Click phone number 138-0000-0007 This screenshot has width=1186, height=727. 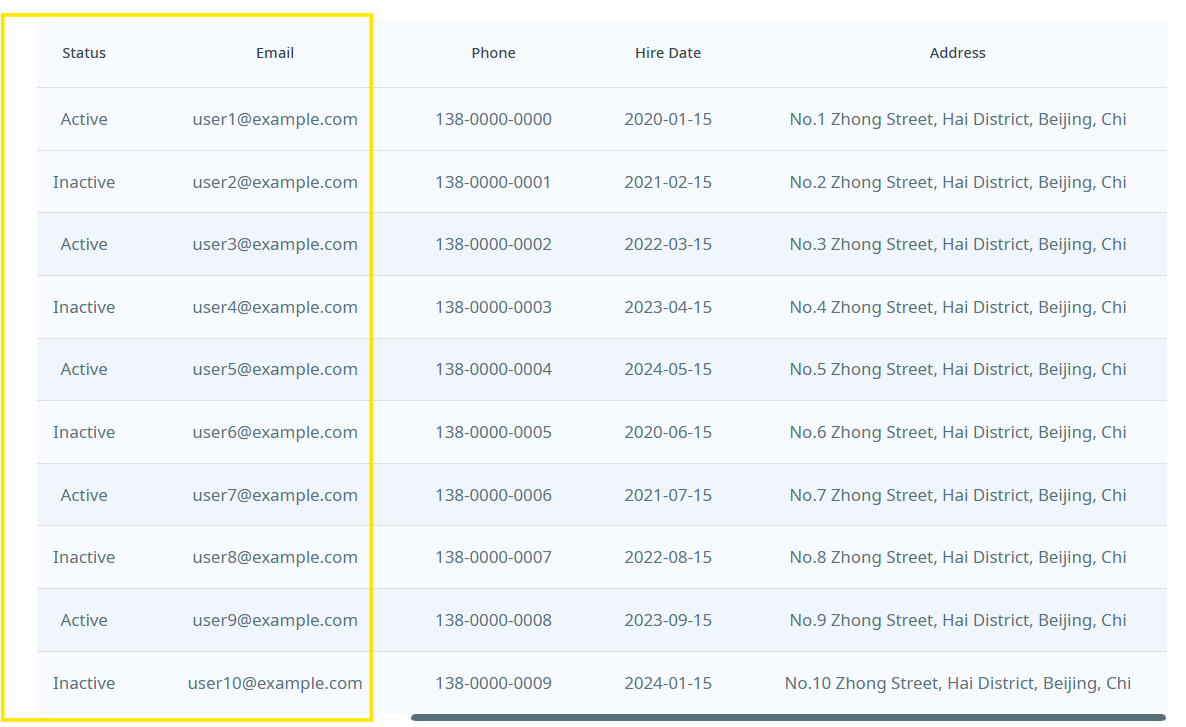click(x=493, y=558)
